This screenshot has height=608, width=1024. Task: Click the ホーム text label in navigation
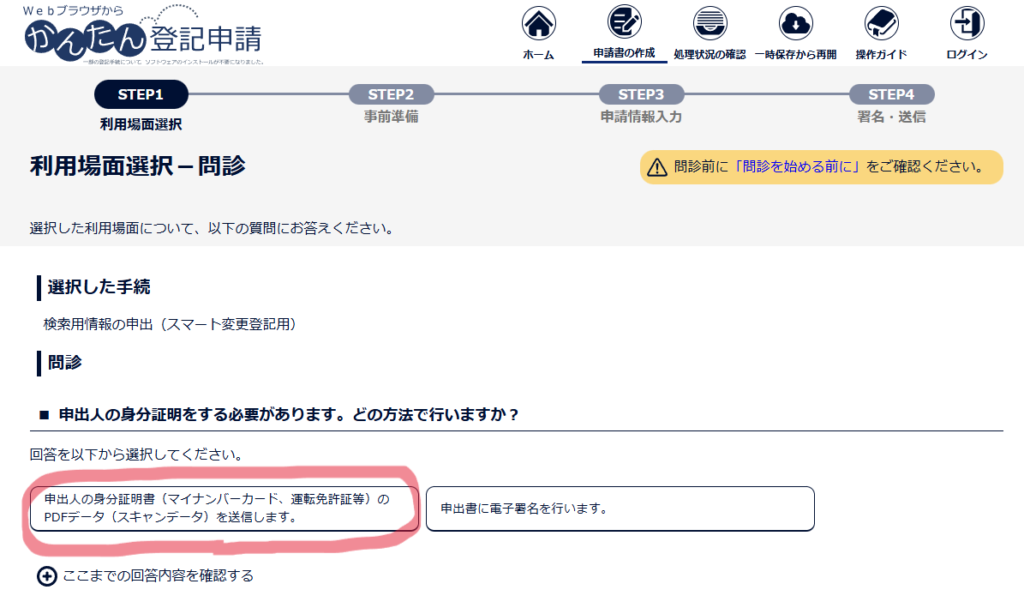[x=539, y=54]
